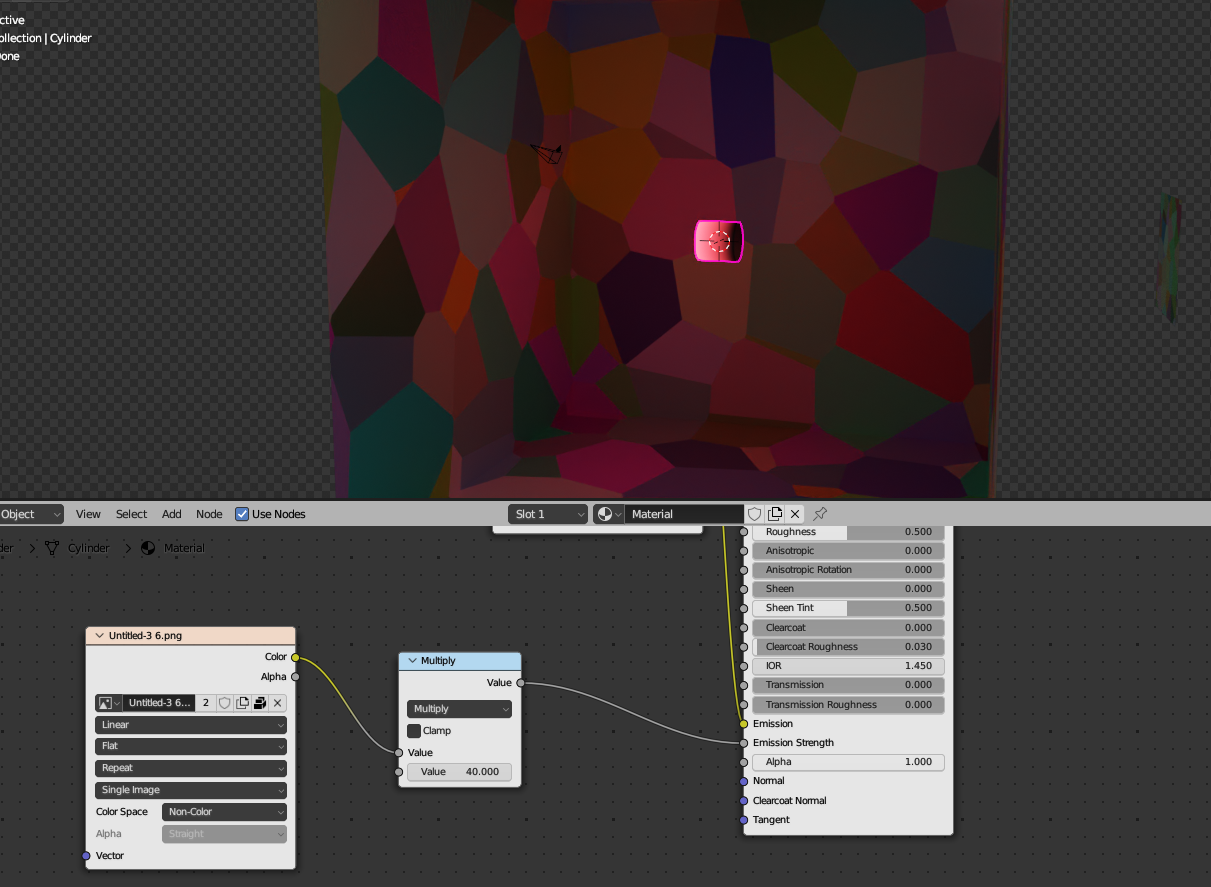Viewport: 1211px width, 887px height.
Task: Click the Normal input socket
Action: pyautogui.click(x=744, y=781)
